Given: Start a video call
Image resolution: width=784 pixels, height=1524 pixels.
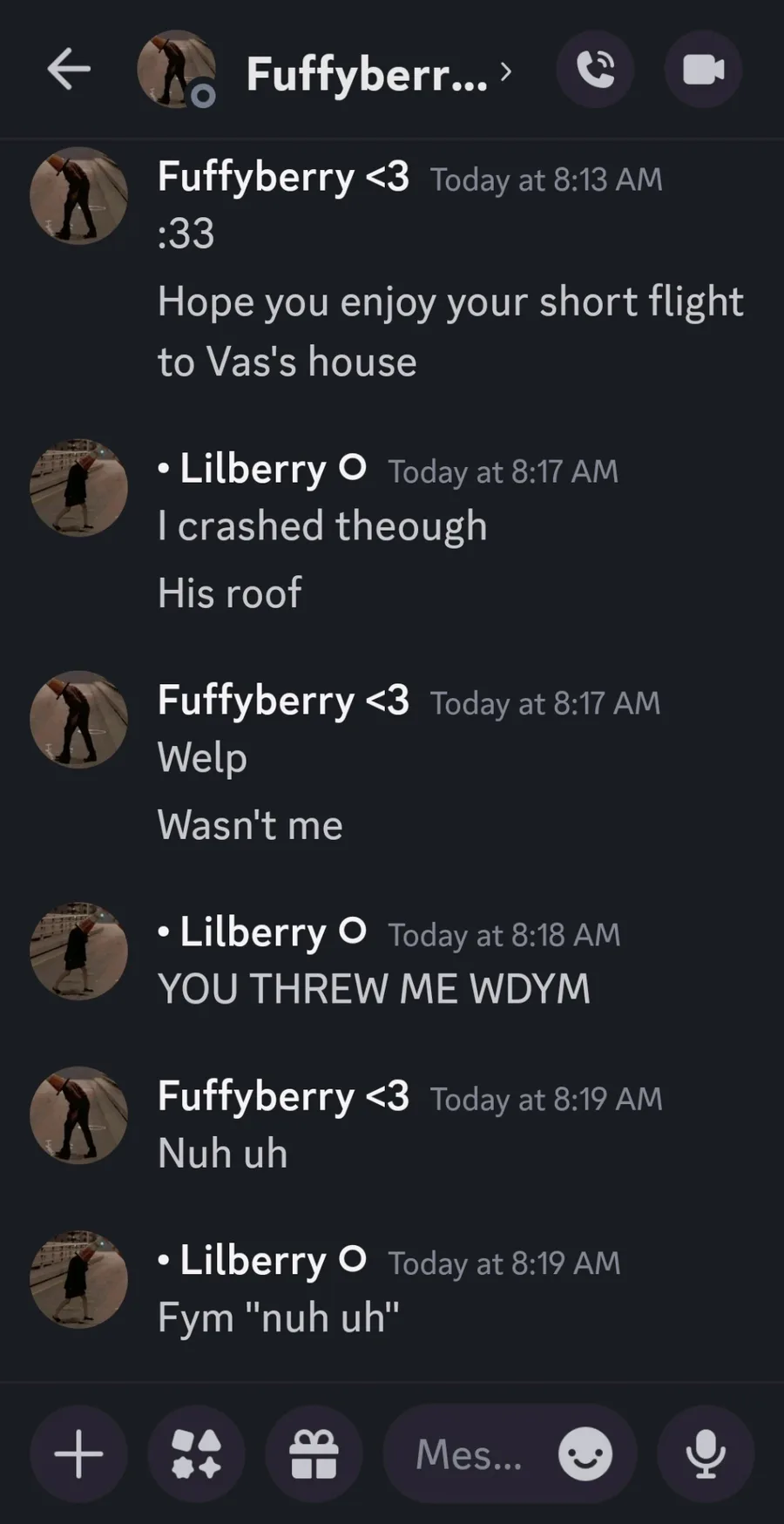Looking at the screenshot, I should [703, 70].
